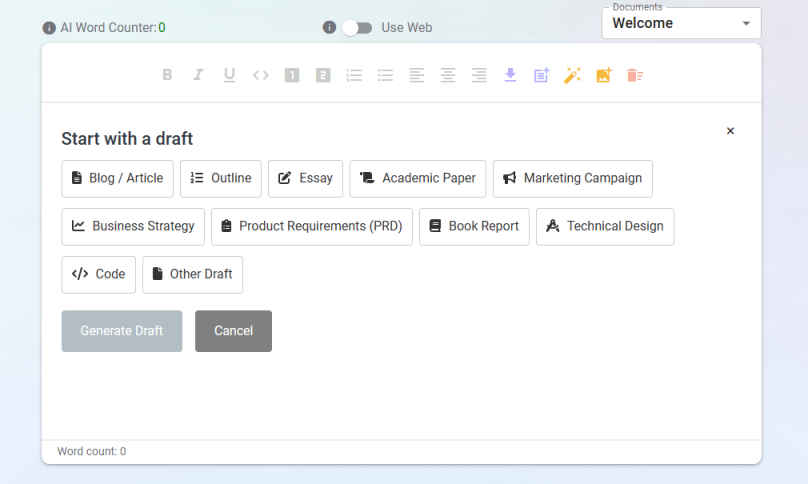
Task: Pick the Marketing Campaign draft type
Action: pos(572,178)
